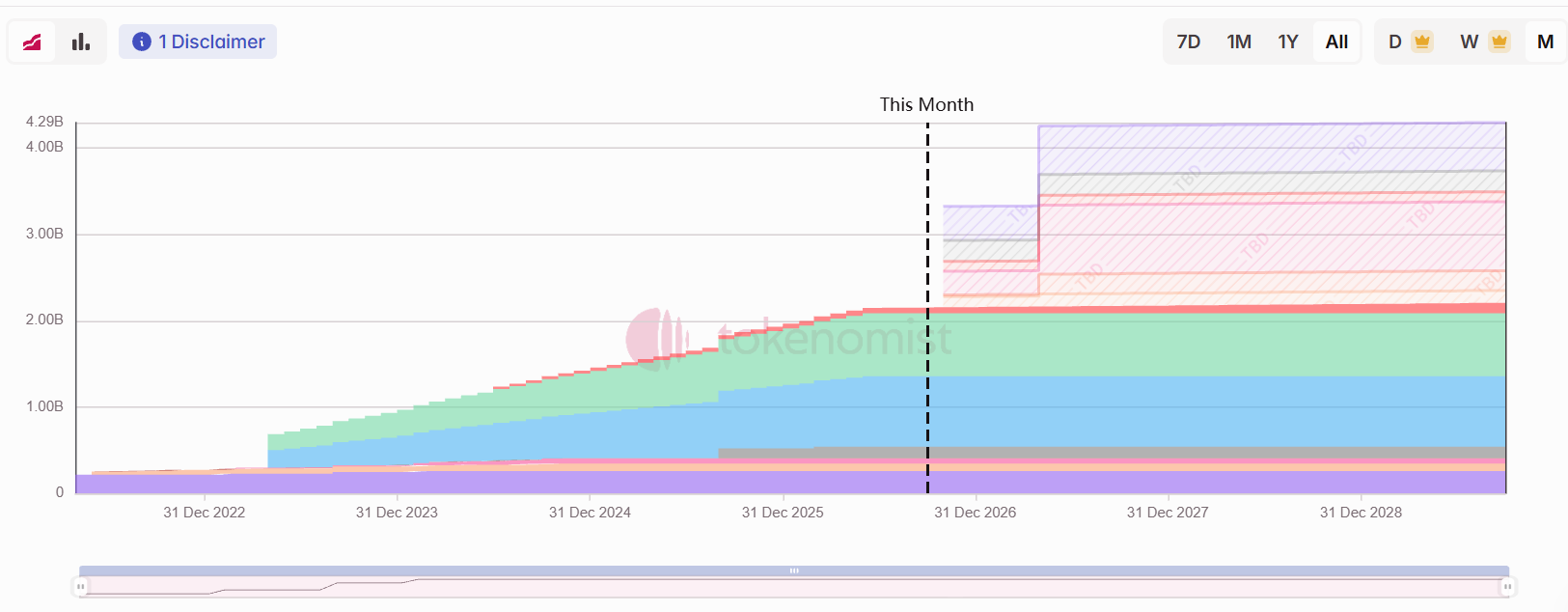1568x612 pixels.
Task: Click the 31 Dec 2028 axis label
Action: coord(1361,513)
